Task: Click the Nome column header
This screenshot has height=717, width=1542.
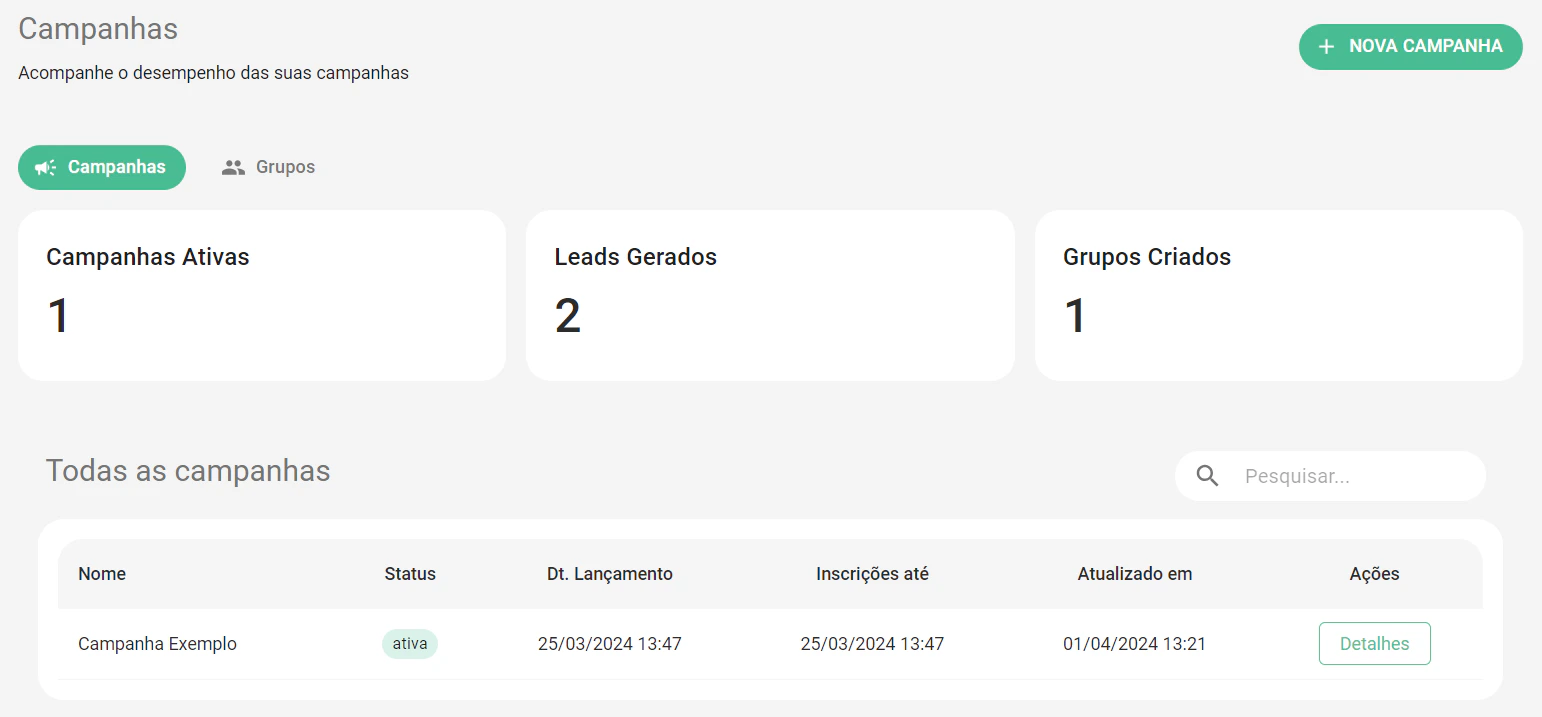Action: tap(102, 573)
